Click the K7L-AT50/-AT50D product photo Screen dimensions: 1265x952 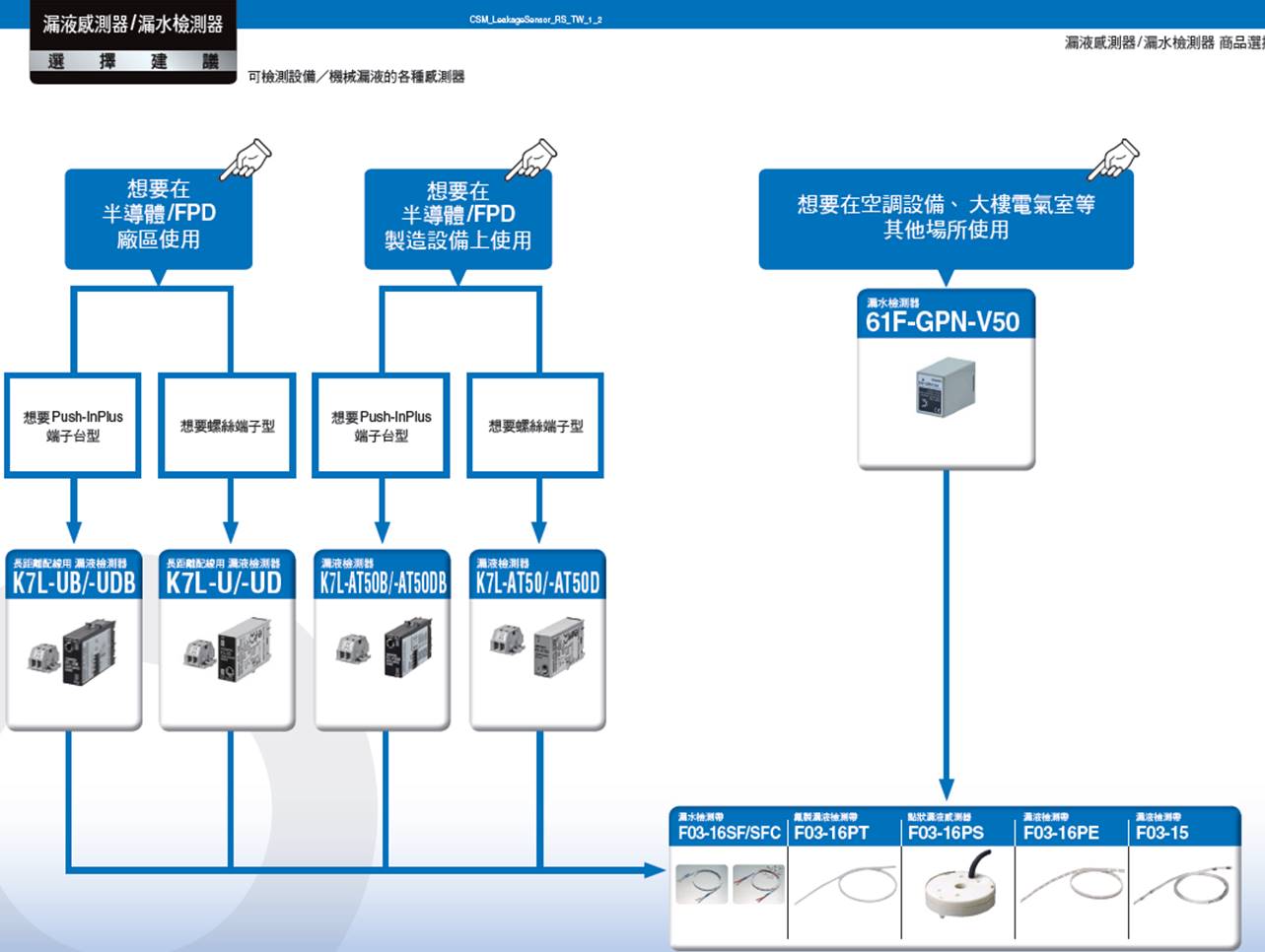[537, 648]
